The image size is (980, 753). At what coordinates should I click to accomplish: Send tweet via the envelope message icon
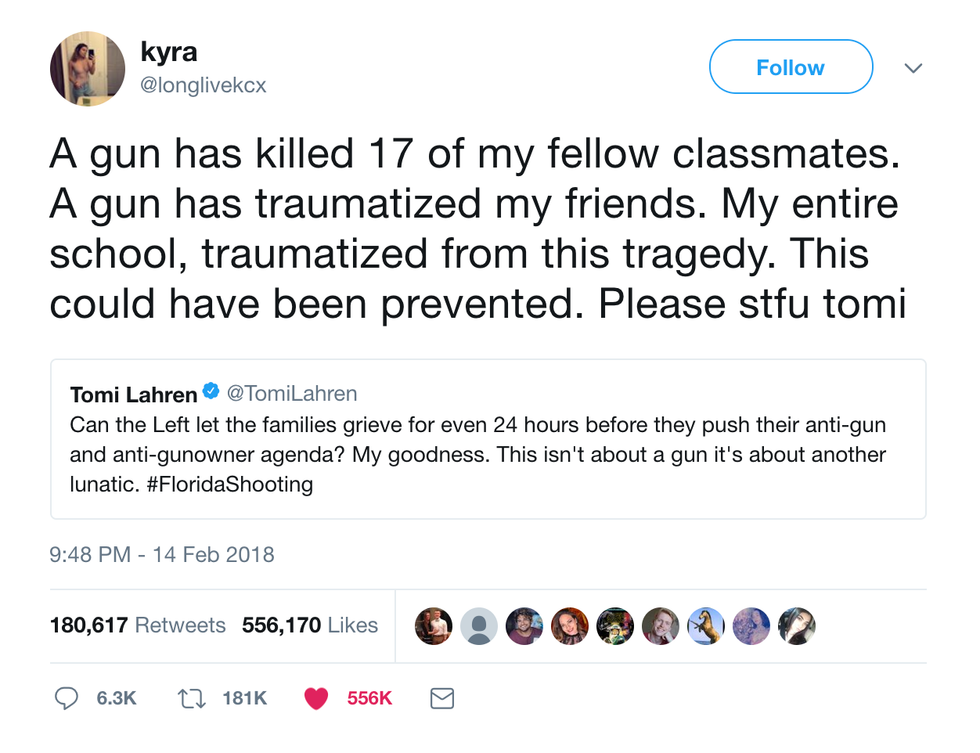442,698
